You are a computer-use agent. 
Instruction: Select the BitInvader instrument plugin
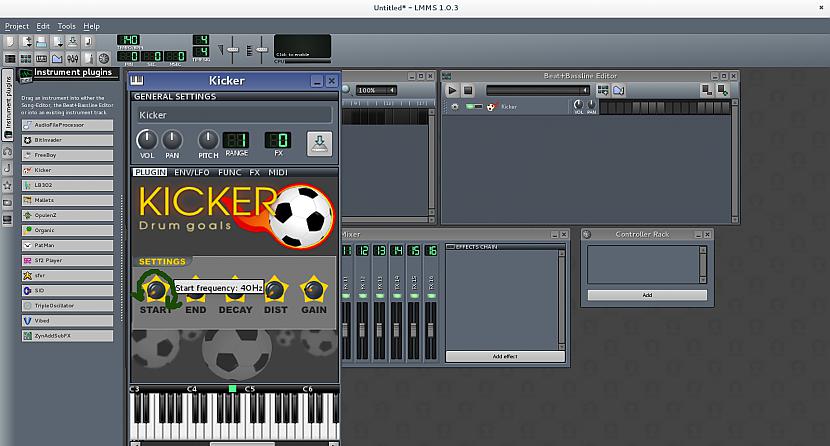67,140
